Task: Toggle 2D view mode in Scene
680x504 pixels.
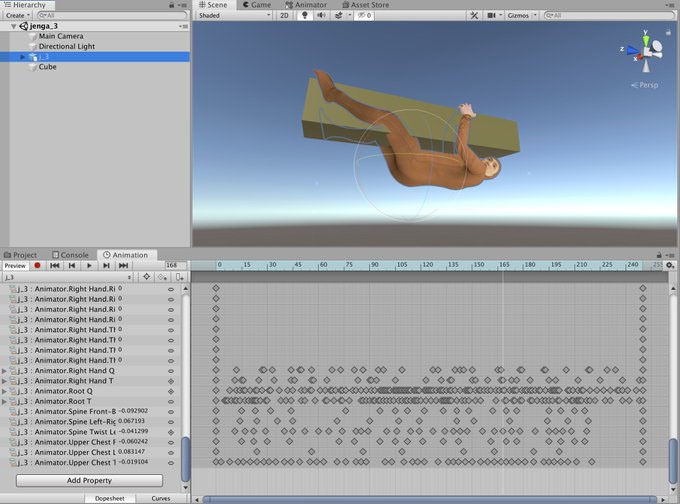Action: [284, 16]
